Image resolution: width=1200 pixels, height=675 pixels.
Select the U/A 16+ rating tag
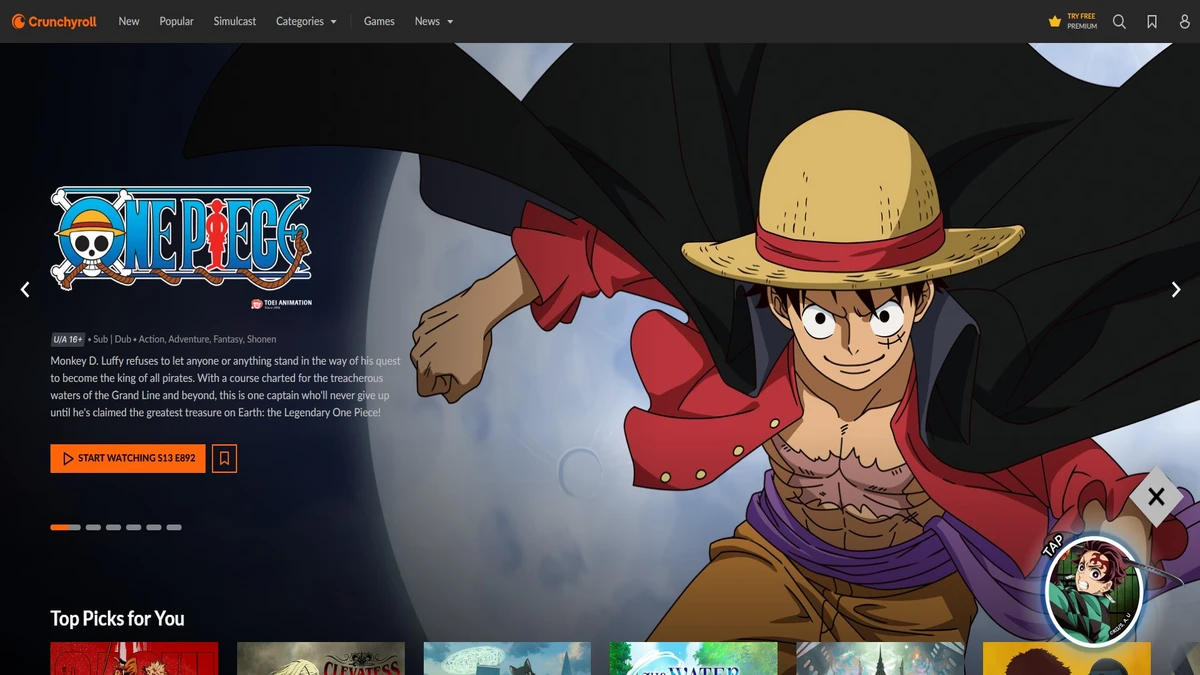tap(68, 339)
